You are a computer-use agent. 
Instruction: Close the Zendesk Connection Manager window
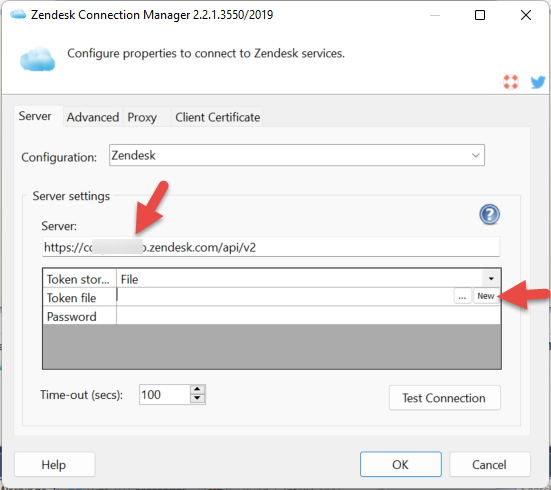pyautogui.click(x=526, y=15)
